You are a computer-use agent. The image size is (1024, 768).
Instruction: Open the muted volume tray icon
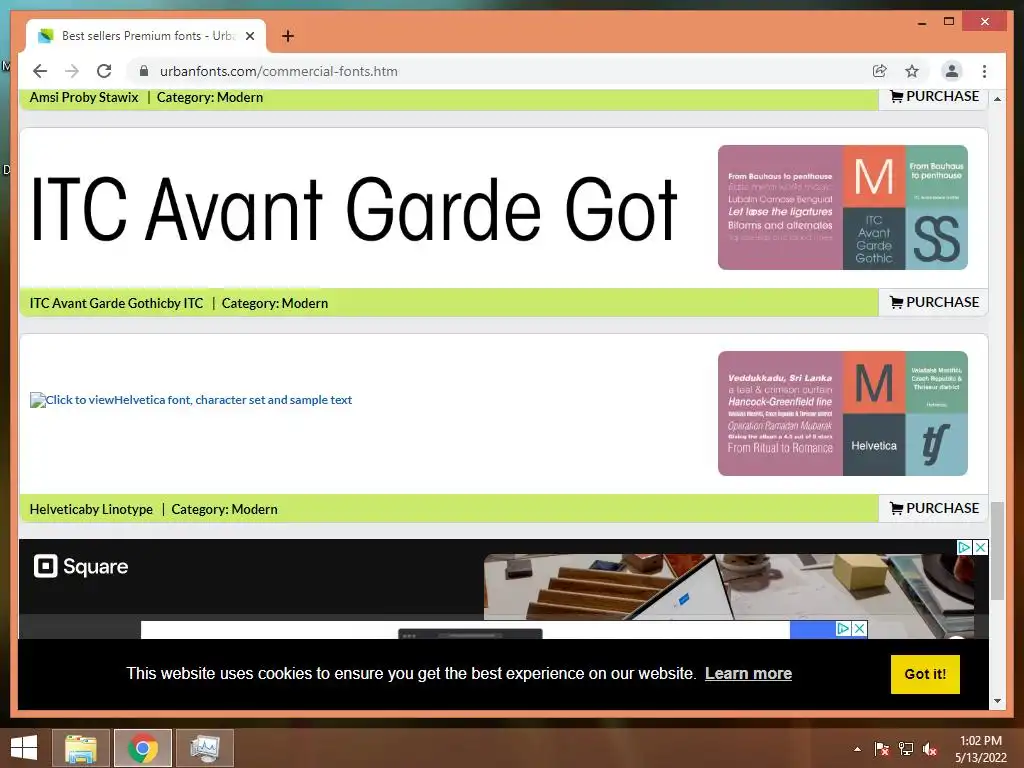click(x=930, y=749)
